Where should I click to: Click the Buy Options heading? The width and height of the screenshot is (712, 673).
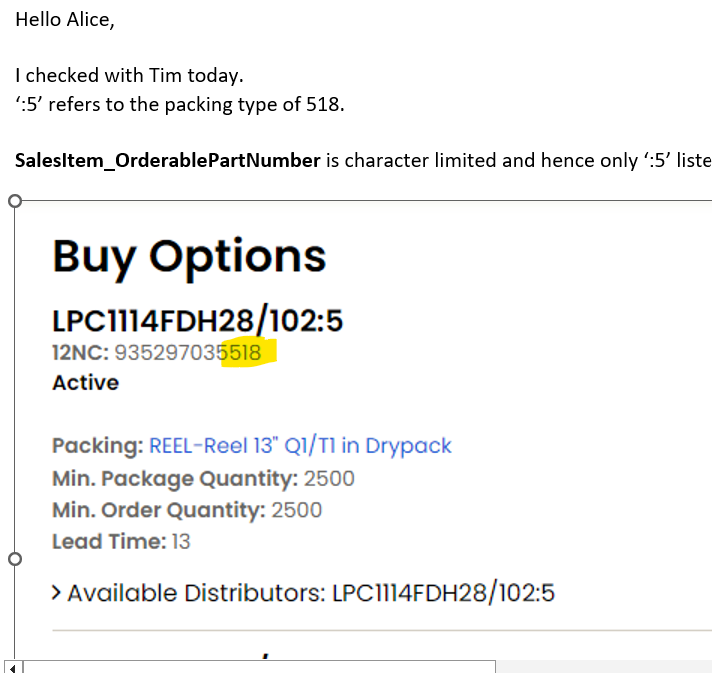tap(189, 256)
